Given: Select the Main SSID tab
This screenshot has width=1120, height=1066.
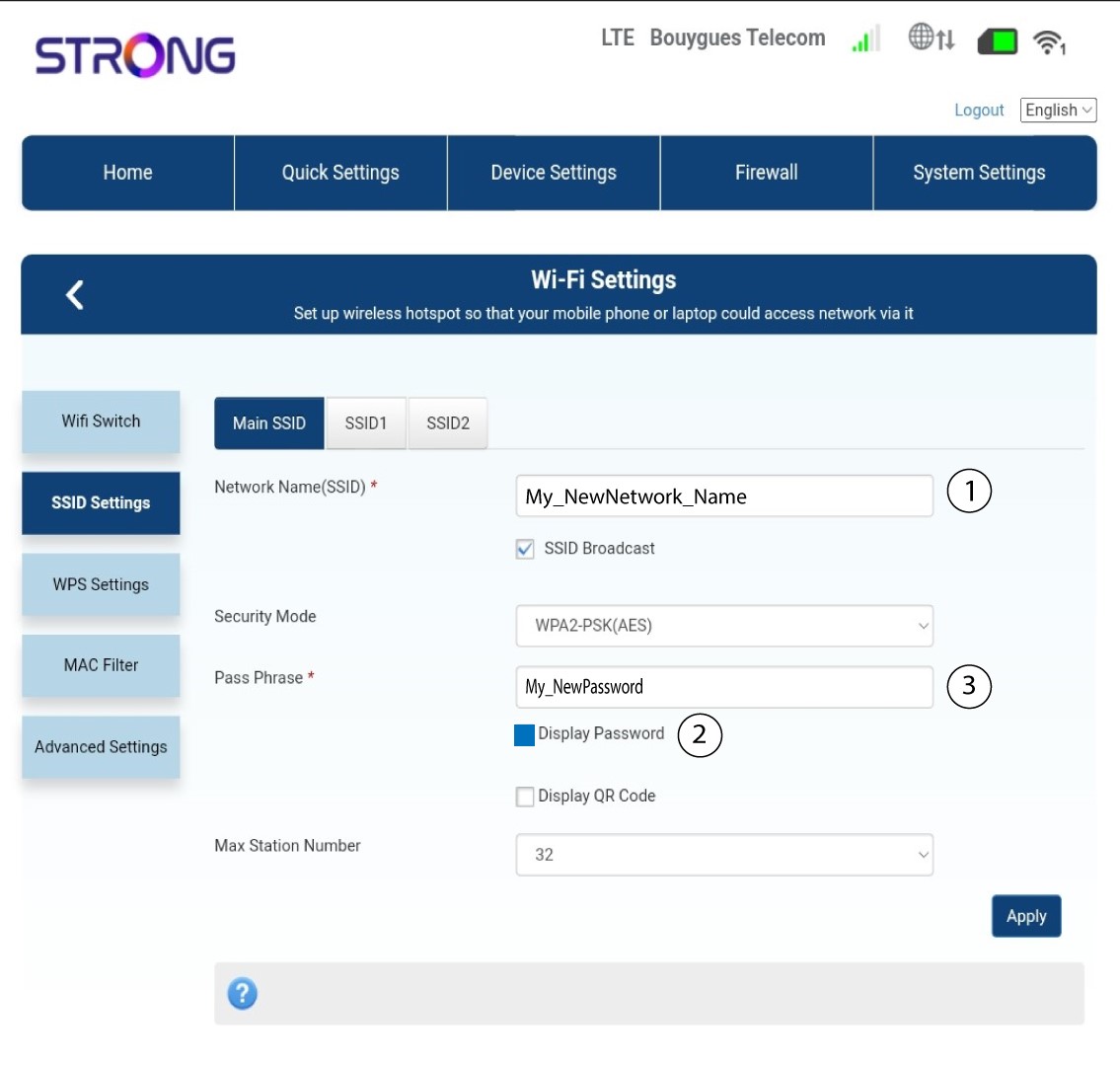Looking at the screenshot, I should [x=269, y=423].
